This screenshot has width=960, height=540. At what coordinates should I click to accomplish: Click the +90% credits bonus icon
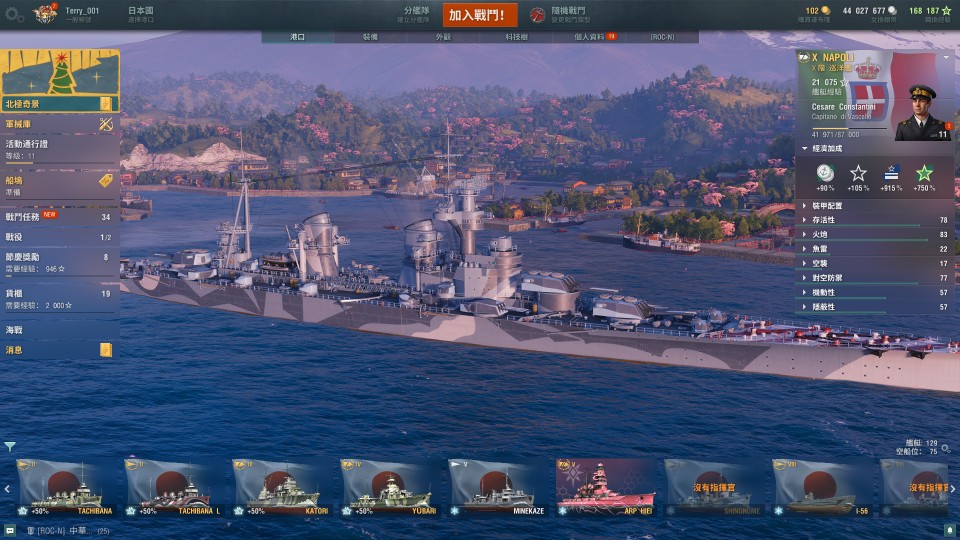(x=825, y=174)
